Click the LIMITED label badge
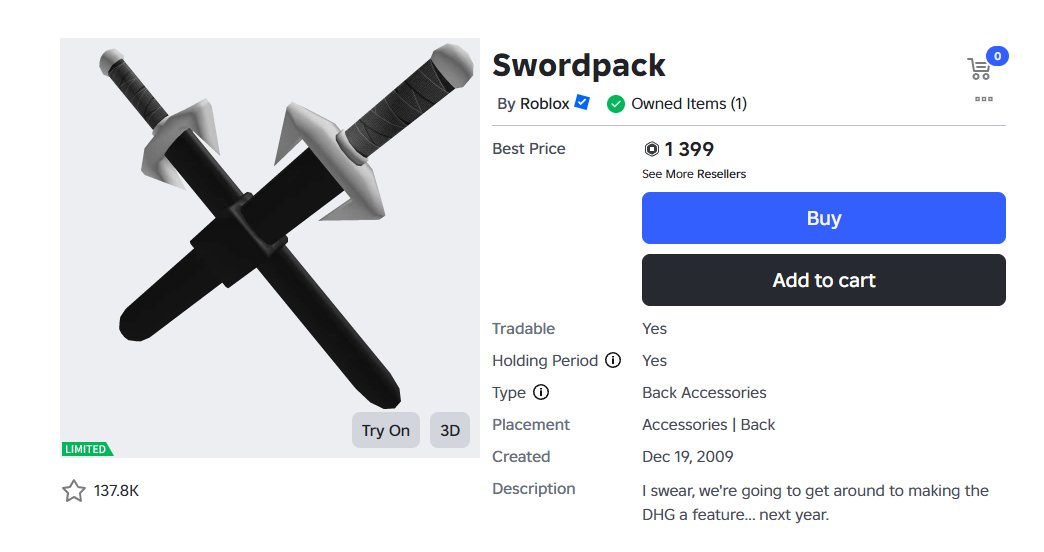The image size is (1044, 552). [x=87, y=449]
